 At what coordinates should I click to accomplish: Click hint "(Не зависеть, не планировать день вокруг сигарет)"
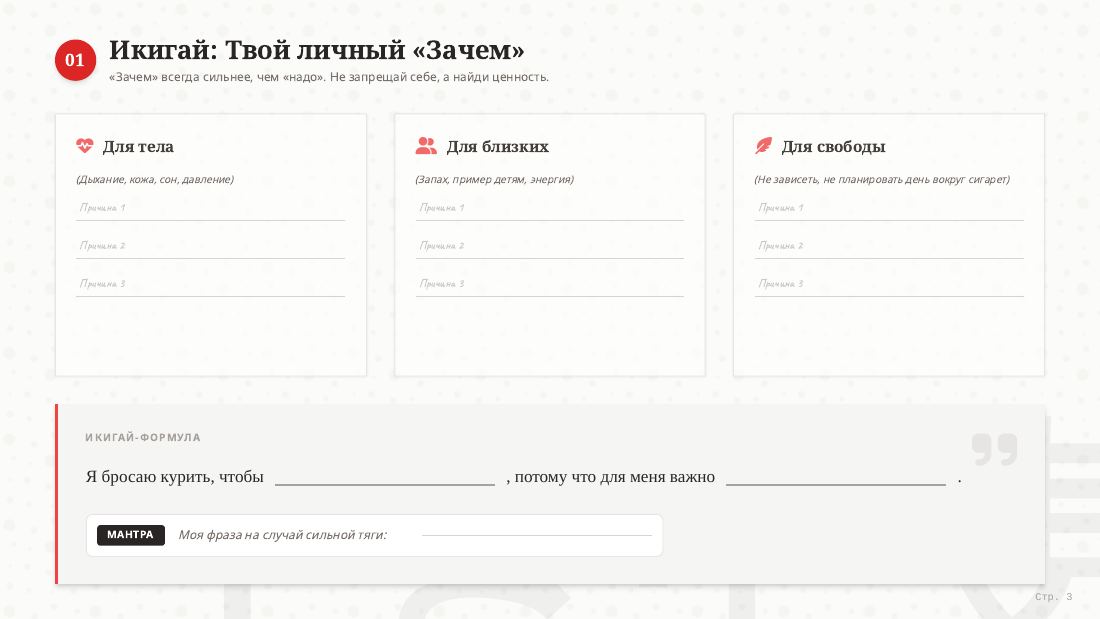(x=882, y=180)
